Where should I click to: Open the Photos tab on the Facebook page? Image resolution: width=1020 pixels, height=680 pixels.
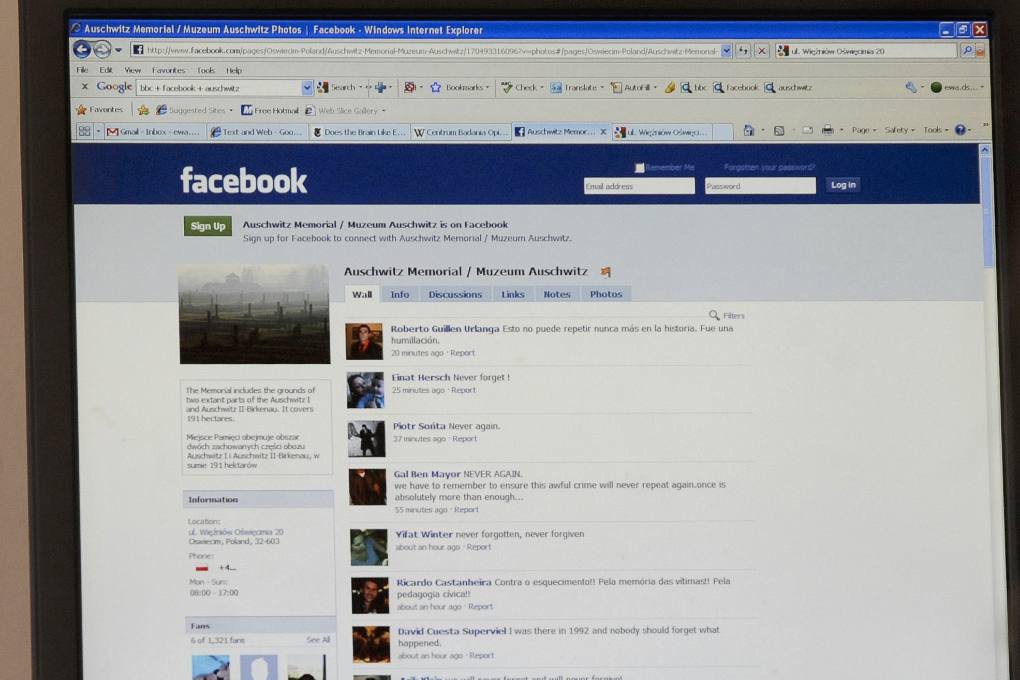click(x=606, y=294)
